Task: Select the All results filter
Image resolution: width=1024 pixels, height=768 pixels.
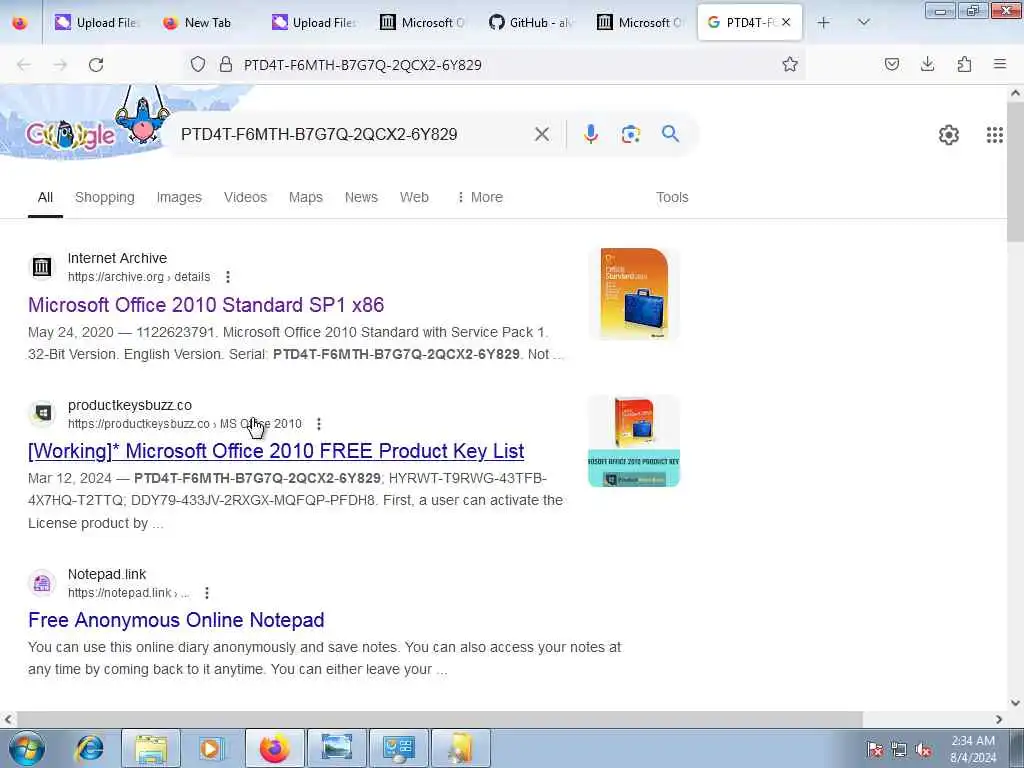Action: click(x=45, y=197)
